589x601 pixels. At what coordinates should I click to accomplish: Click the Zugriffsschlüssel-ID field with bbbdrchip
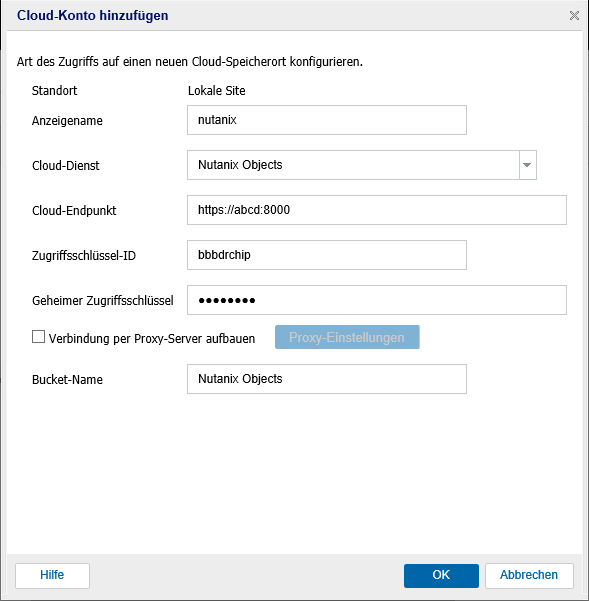pos(326,255)
